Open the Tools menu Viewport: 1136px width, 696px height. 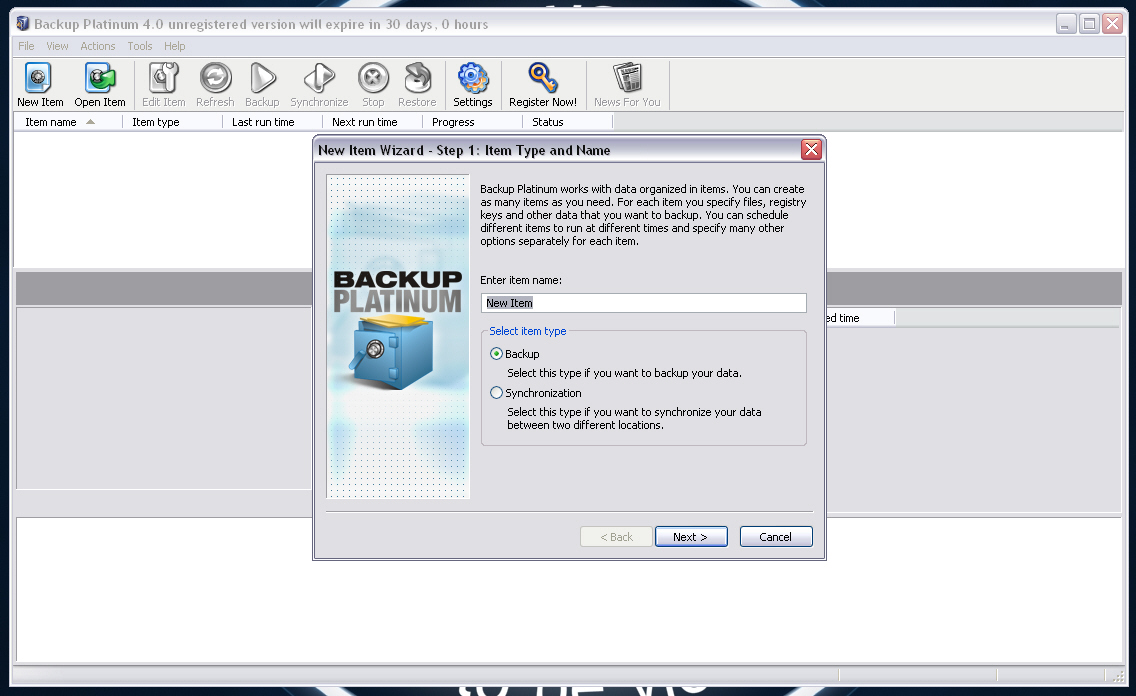140,46
